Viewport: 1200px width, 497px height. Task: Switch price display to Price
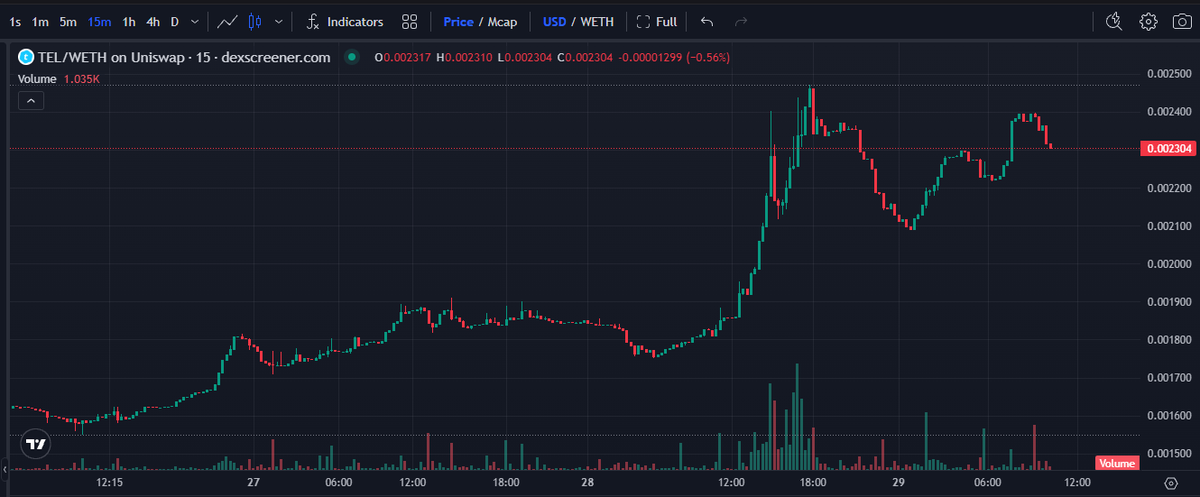pyautogui.click(x=459, y=21)
